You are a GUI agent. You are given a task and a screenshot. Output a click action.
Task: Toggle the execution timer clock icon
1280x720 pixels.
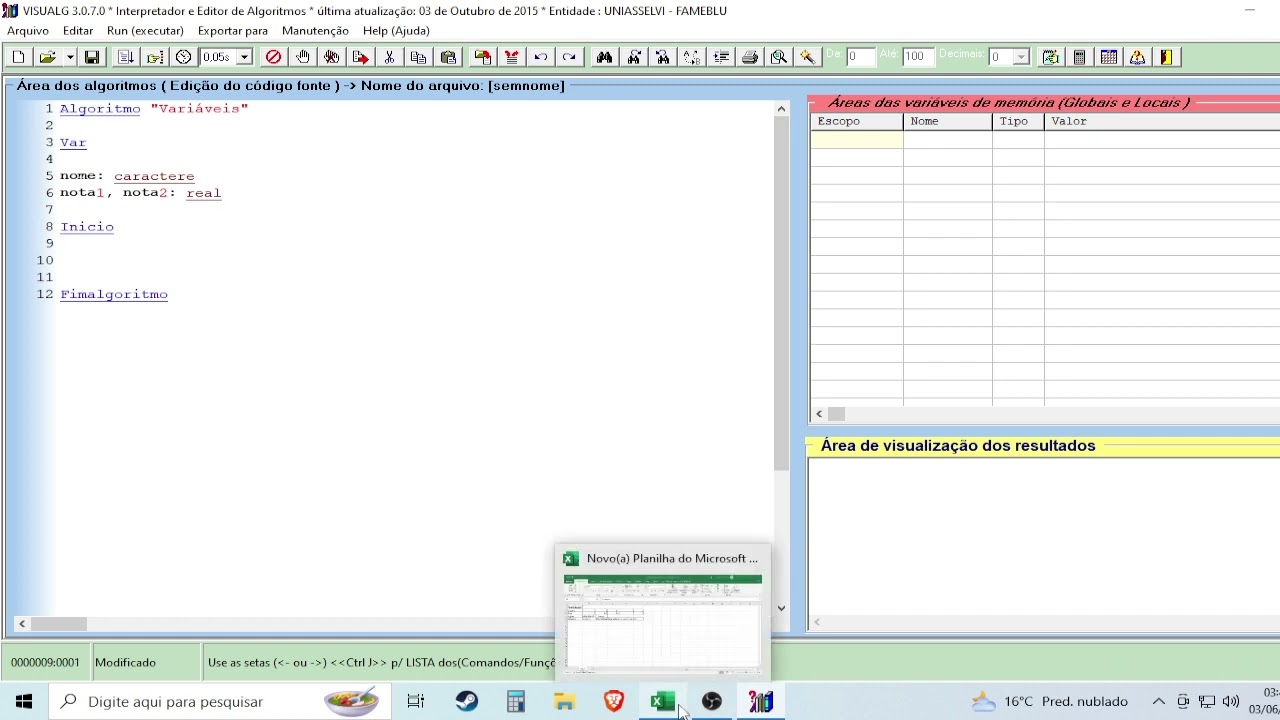coord(183,57)
